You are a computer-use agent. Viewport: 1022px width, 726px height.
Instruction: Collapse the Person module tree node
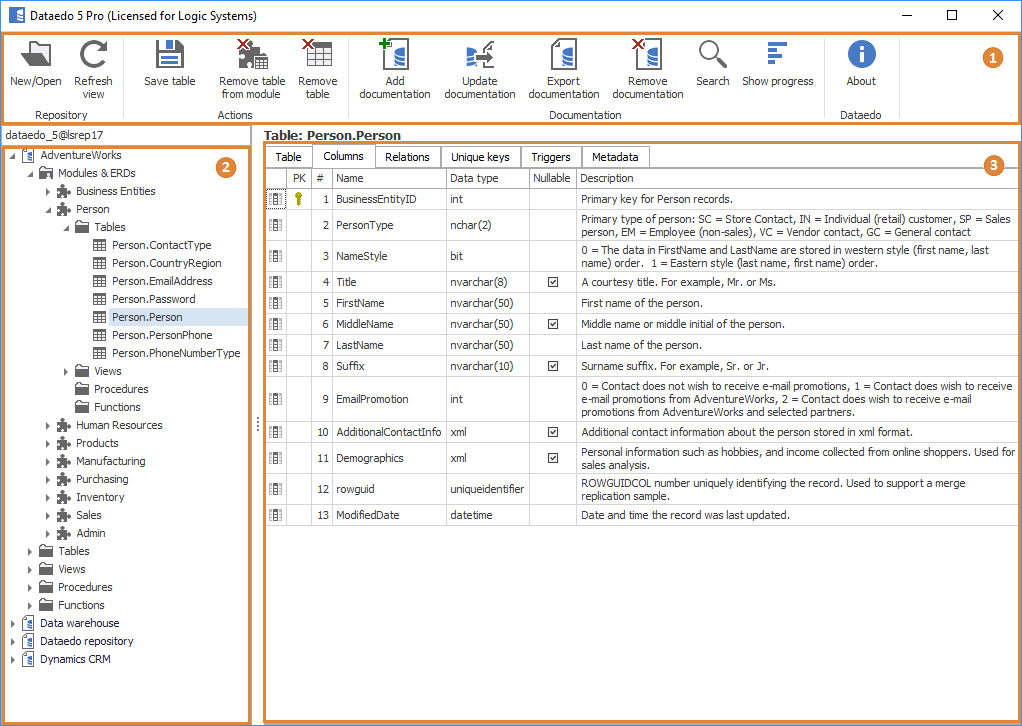point(48,210)
